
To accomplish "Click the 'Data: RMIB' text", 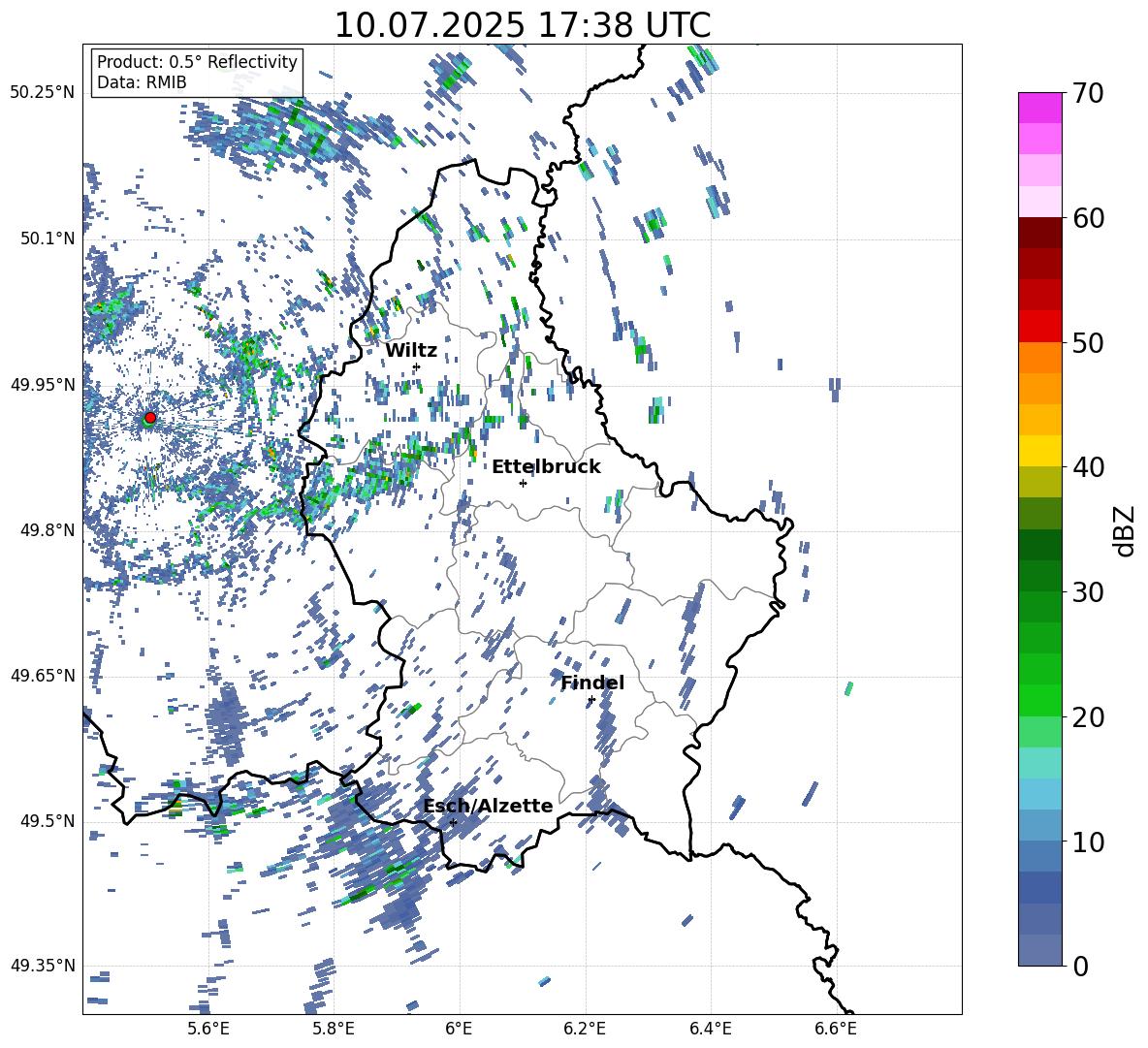I will coord(142,82).
